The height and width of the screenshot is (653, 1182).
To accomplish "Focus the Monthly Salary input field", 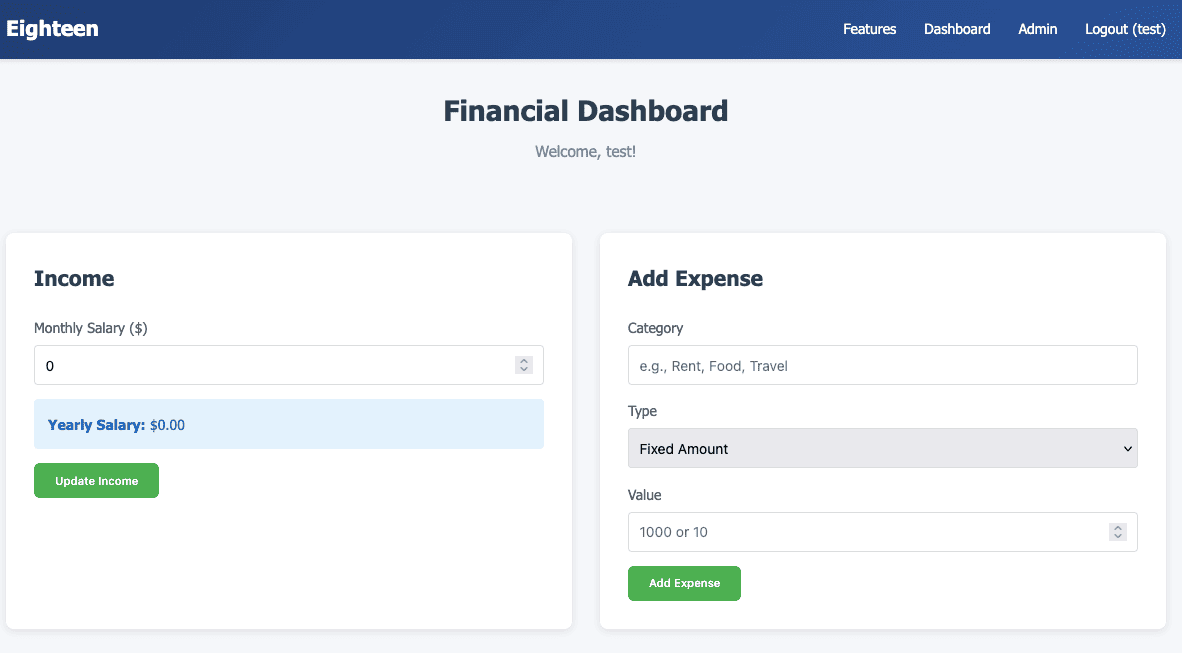I will point(270,366).
